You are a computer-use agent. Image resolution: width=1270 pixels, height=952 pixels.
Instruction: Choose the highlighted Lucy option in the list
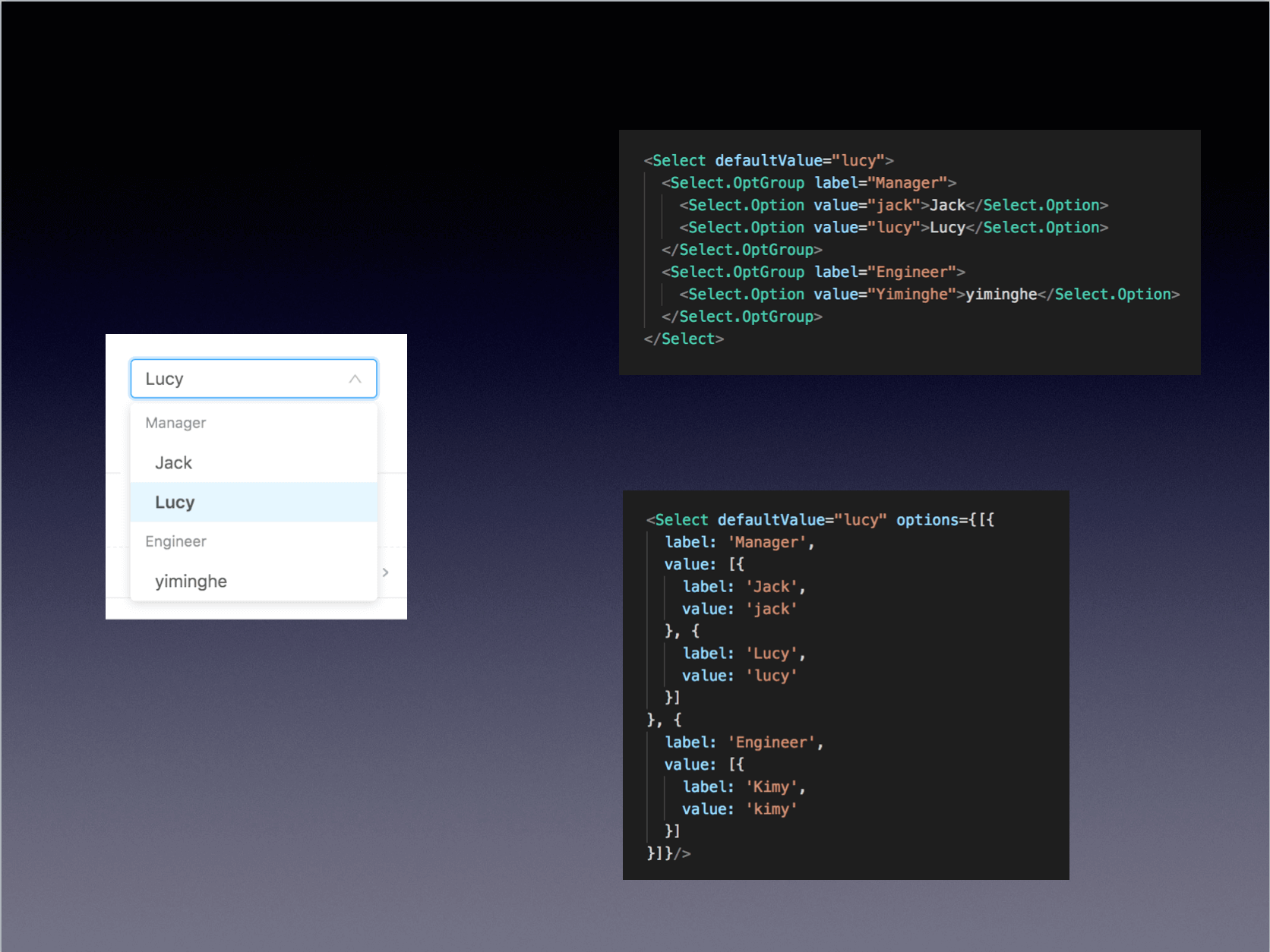[175, 503]
